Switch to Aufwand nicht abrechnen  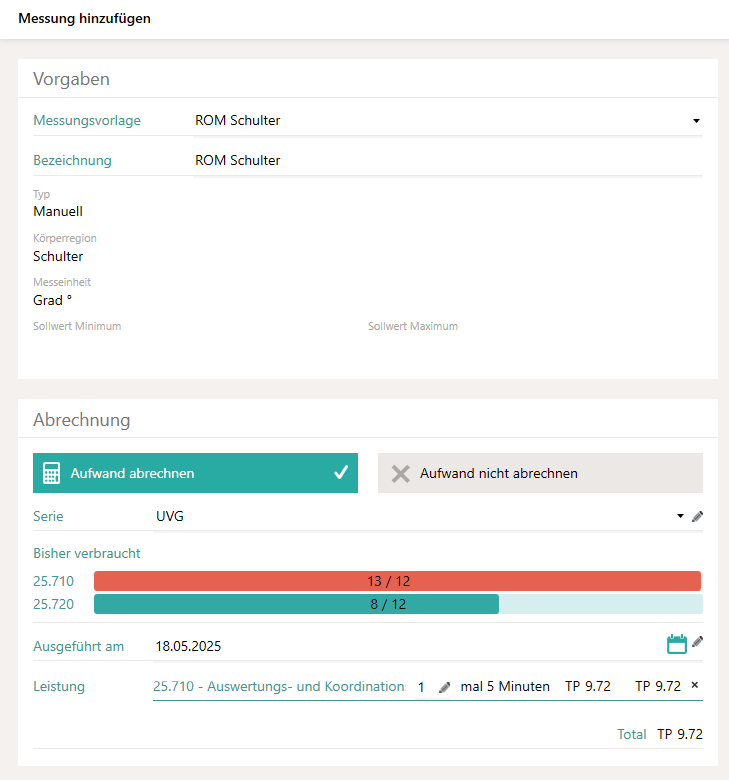point(540,473)
